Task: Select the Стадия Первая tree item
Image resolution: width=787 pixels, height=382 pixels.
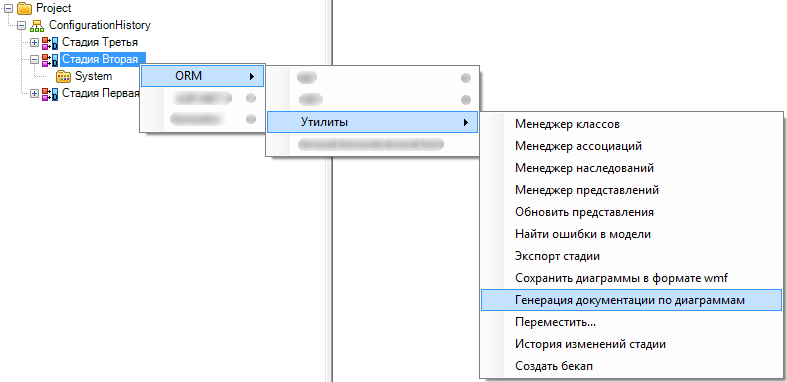Action: point(100,93)
